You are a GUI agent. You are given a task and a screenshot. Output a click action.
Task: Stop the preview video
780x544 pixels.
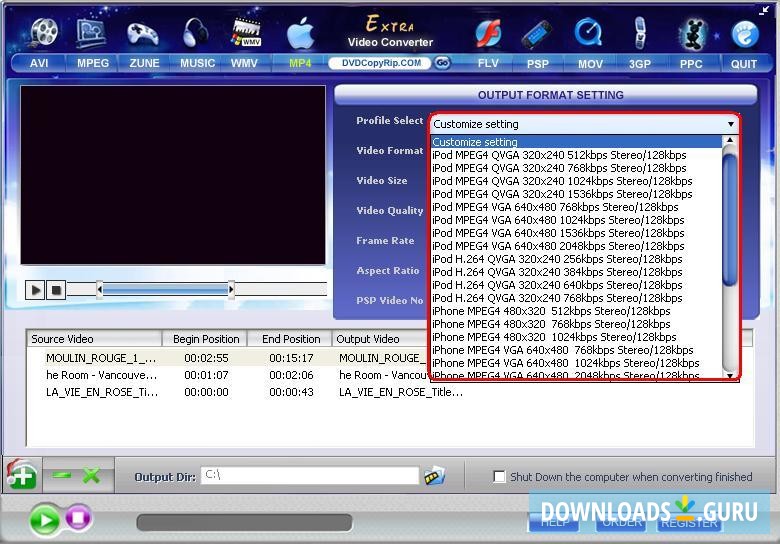tap(56, 289)
